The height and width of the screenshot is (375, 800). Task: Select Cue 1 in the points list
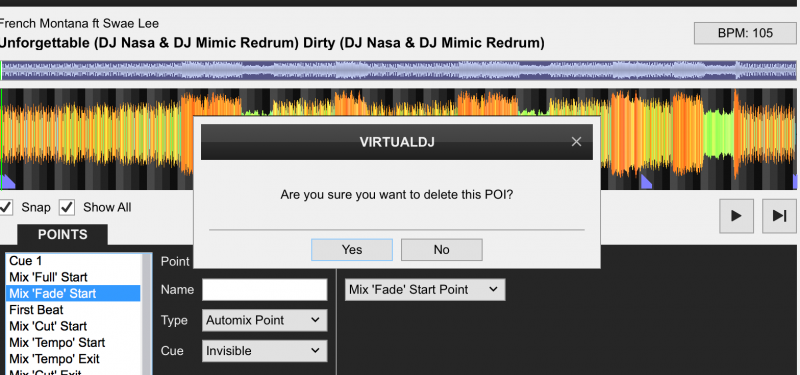click(x=73, y=261)
